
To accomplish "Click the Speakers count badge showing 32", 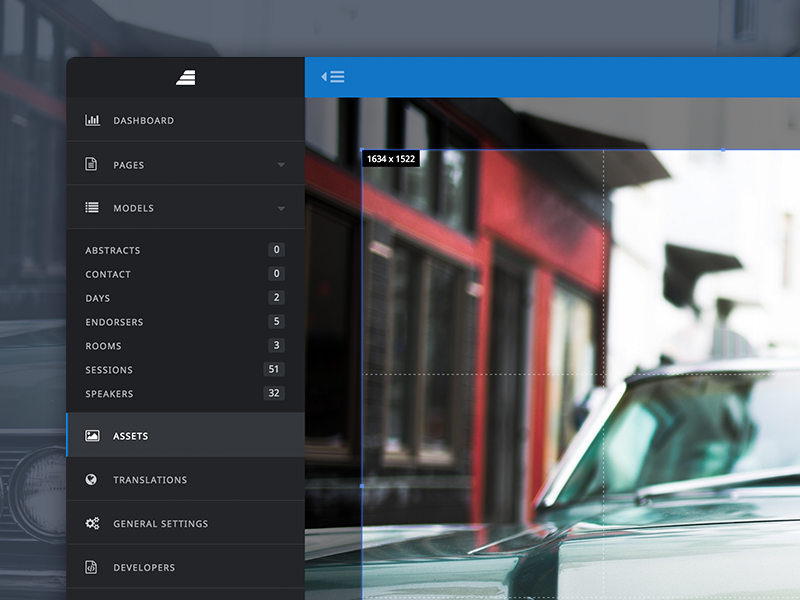I will tap(274, 394).
